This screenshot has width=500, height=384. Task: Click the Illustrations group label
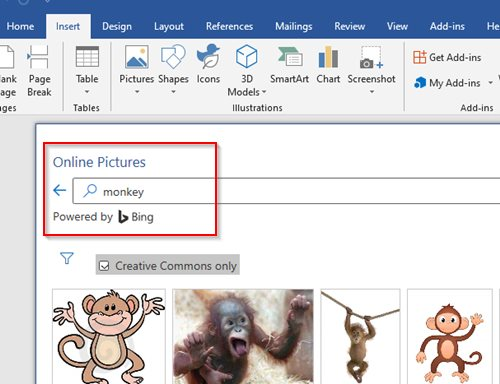point(257,108)
